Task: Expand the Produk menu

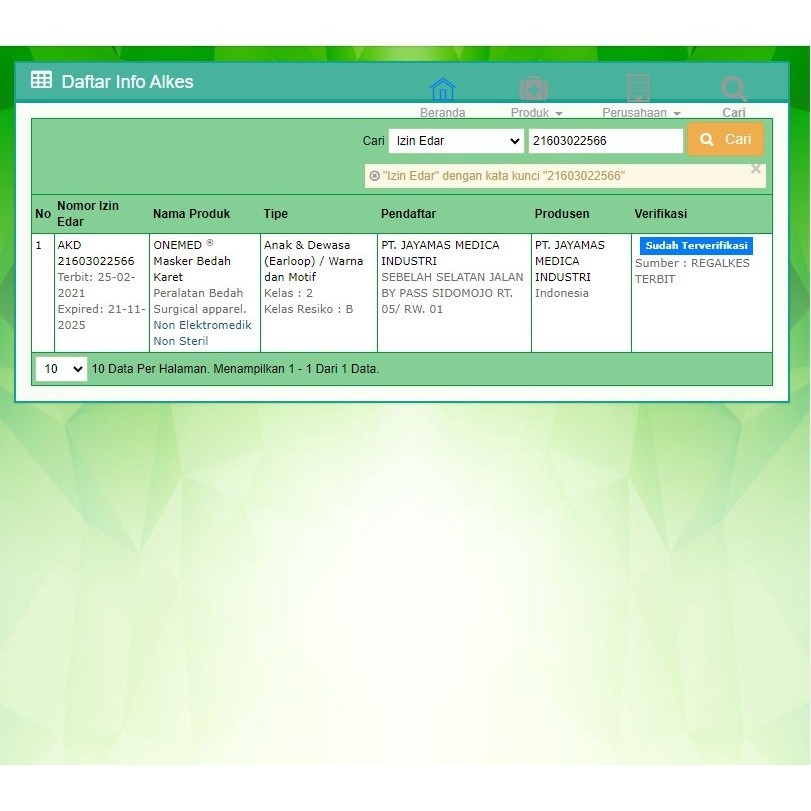Action: click(536, 113)
